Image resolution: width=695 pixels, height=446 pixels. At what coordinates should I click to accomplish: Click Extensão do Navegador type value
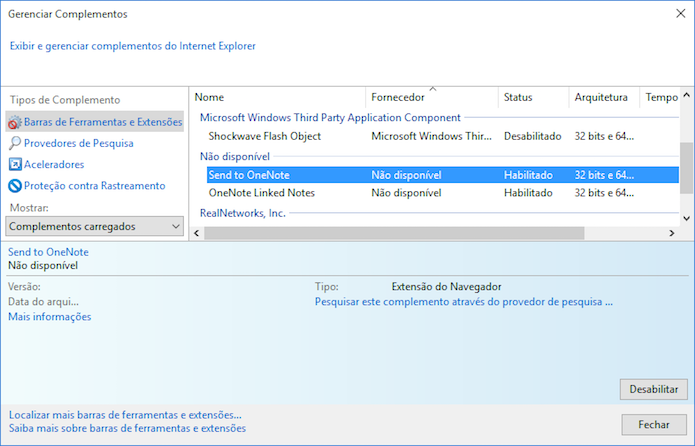[446, 287]
